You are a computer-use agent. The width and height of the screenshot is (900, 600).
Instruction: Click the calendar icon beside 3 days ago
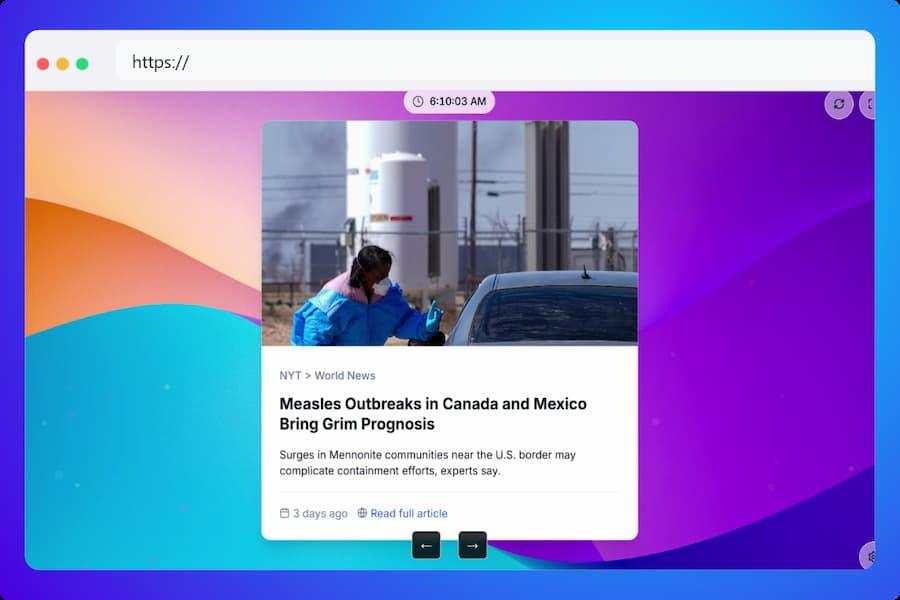[284, 513]
